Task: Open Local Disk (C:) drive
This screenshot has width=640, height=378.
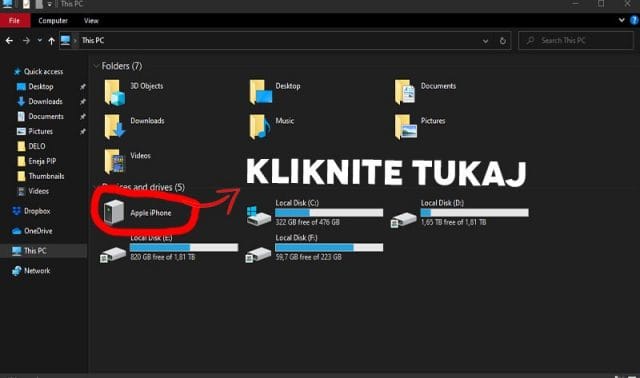Action: click(315, 213)
